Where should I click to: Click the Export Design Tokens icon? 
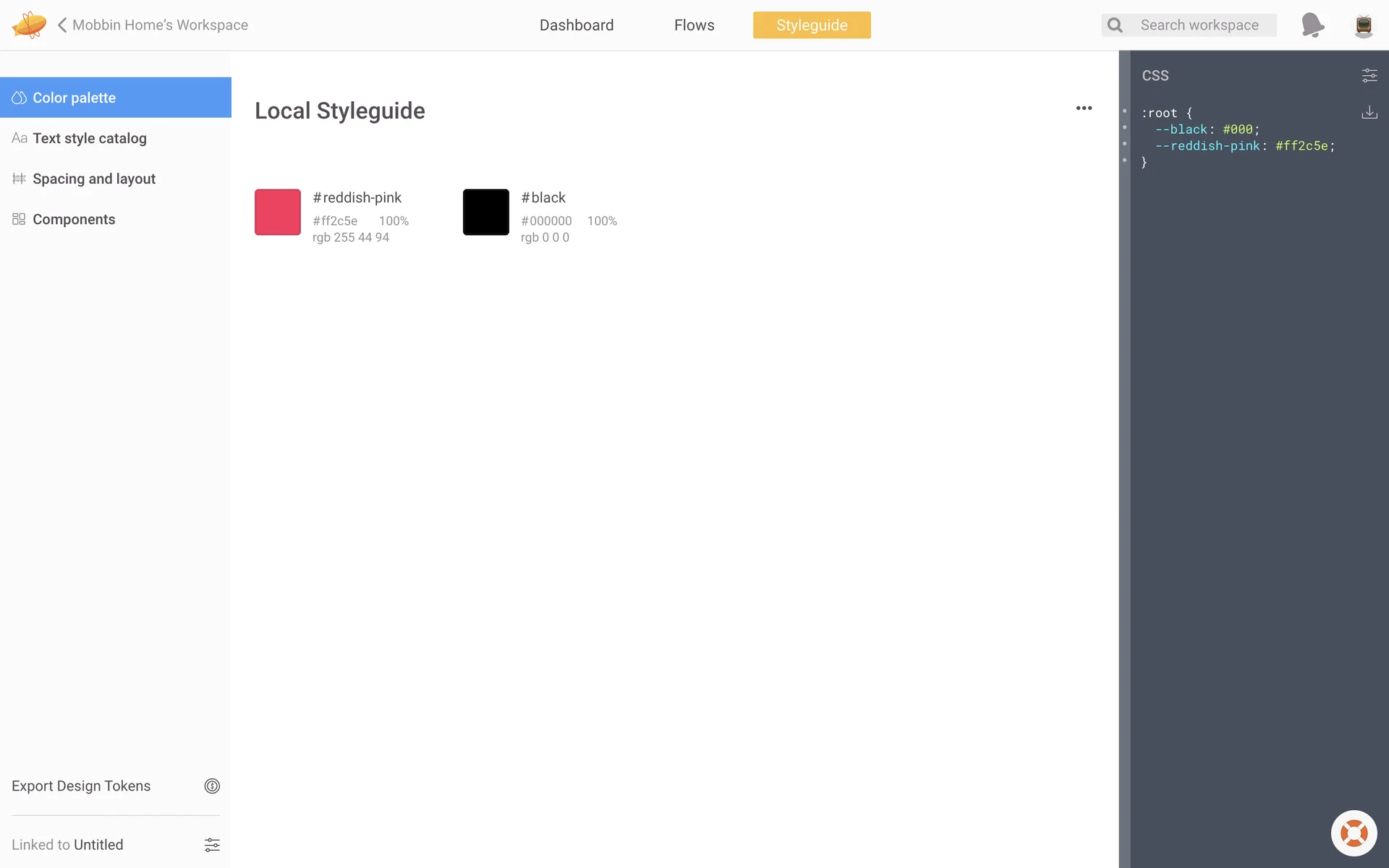(212, 786)
